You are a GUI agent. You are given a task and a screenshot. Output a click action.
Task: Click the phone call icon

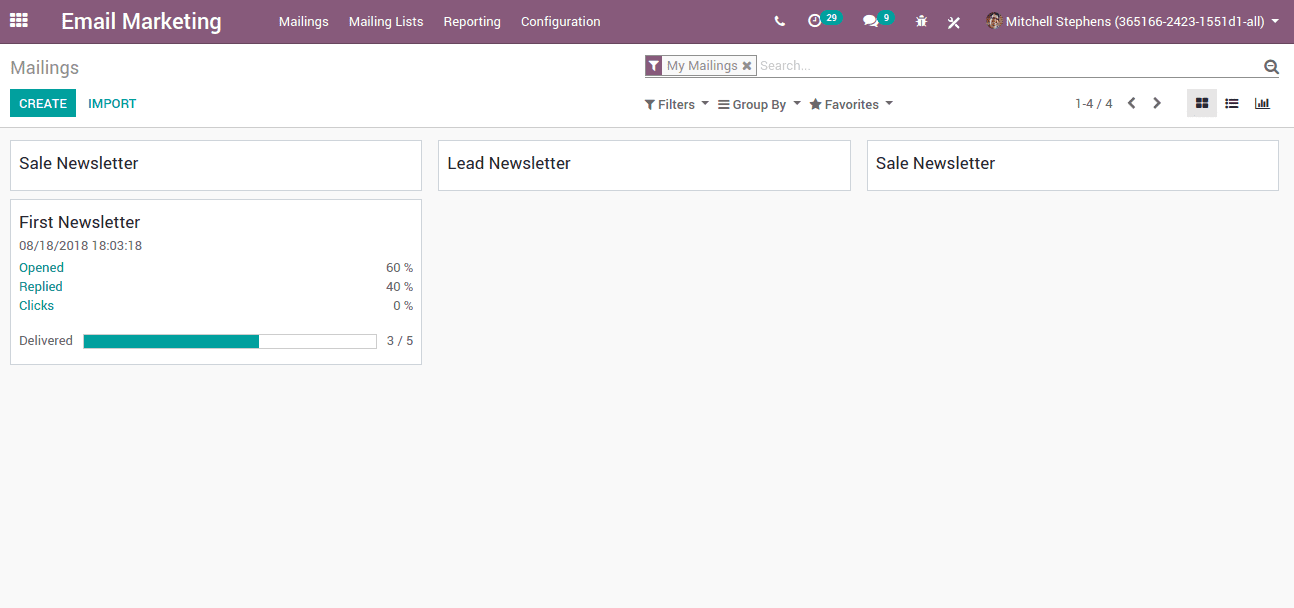tap(780, 21)
